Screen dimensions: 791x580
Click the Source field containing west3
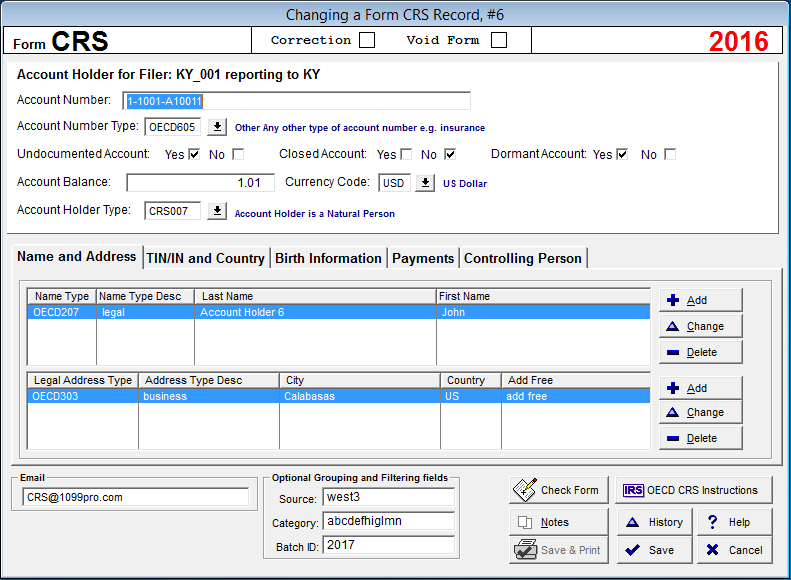(x=388, y=497)
